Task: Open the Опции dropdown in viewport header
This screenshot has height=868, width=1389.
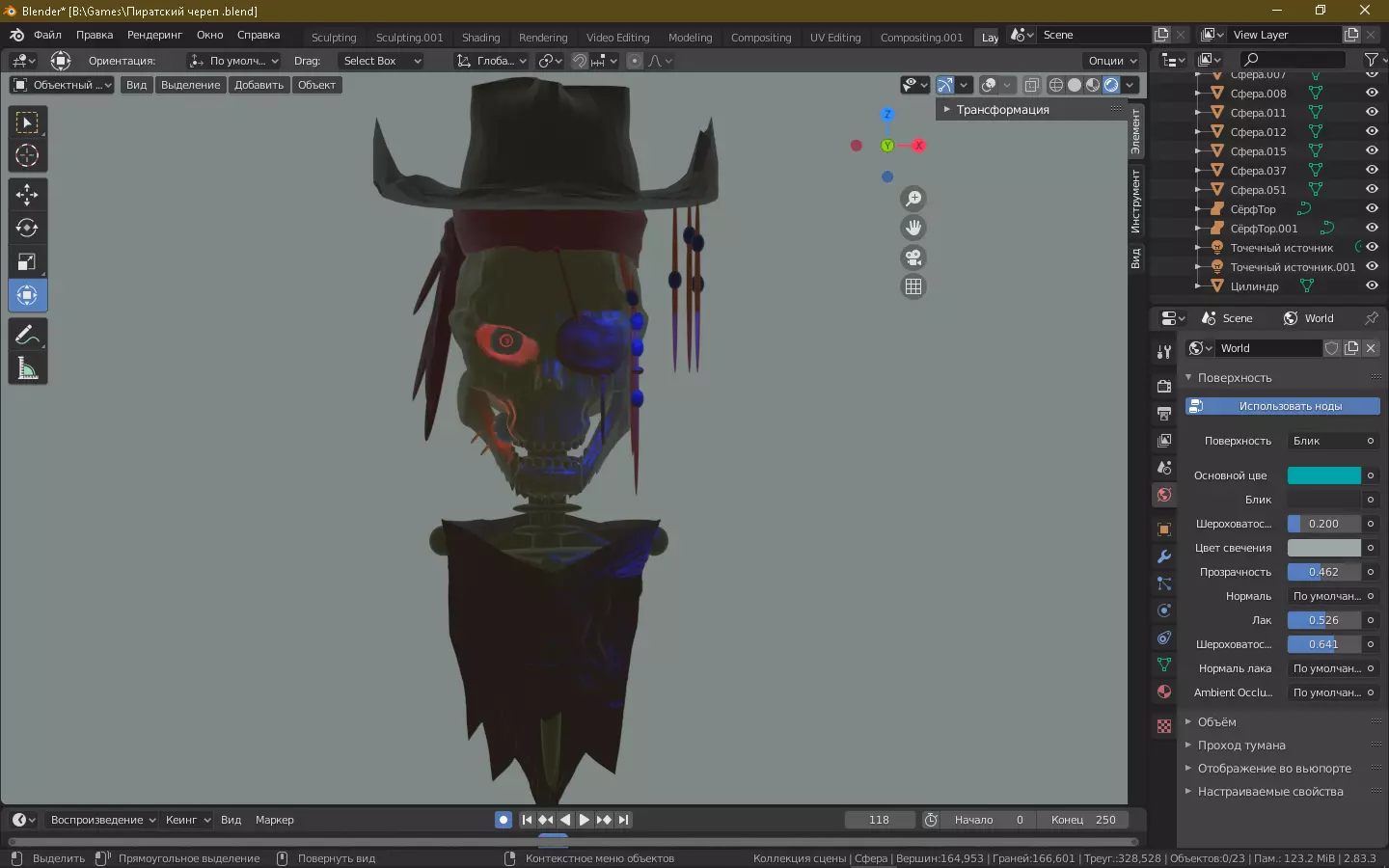Action: (x=1111, y=61)
